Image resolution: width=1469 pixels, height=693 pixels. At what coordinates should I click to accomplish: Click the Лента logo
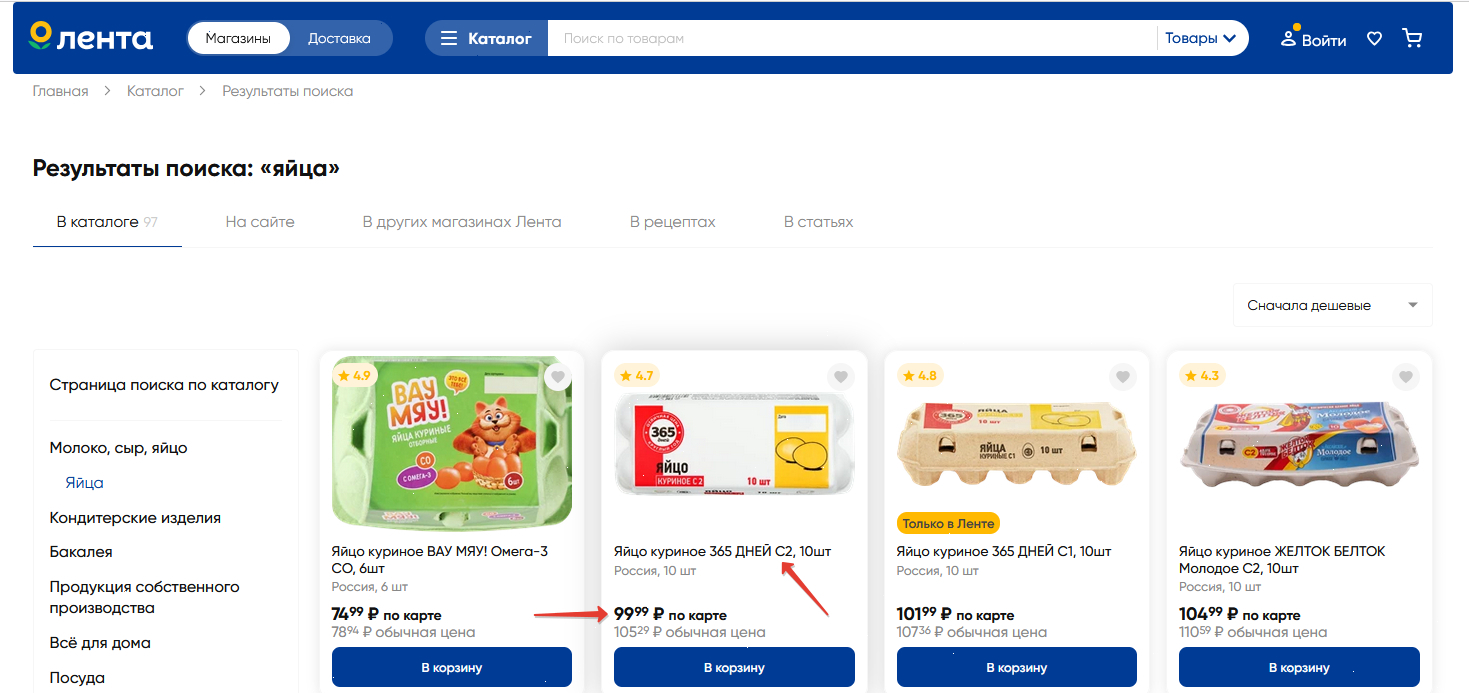(x=91, y=38)
